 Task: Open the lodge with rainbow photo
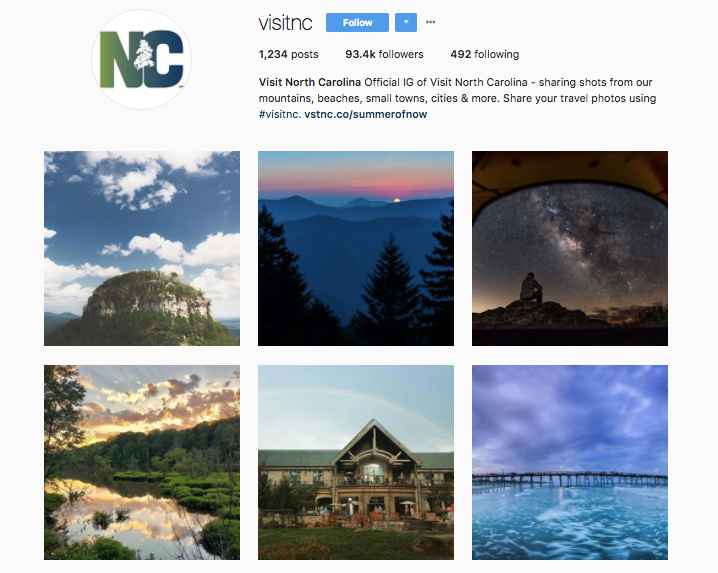click(356, 462)
